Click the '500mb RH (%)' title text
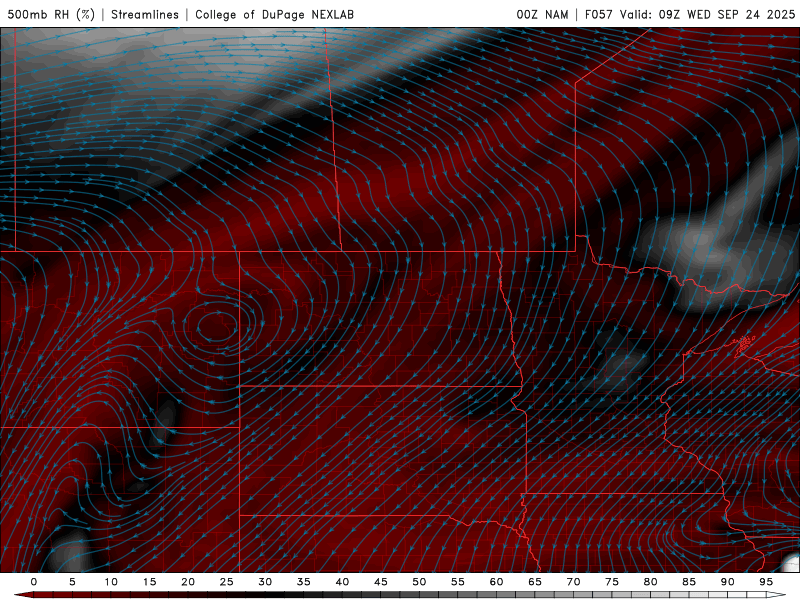The width and height of the screenshot is (800, 600). click(x=51, y=14)
